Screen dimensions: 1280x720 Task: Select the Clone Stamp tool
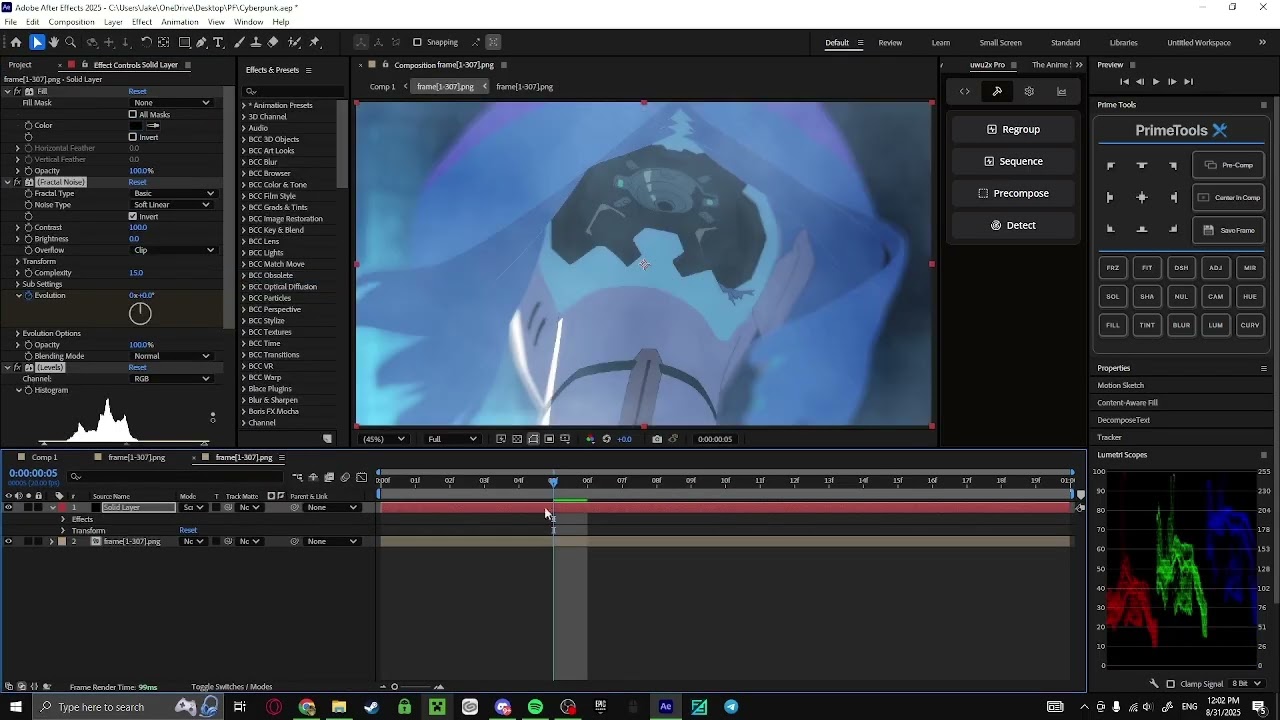pyautogui.click(x=256, y=42)
